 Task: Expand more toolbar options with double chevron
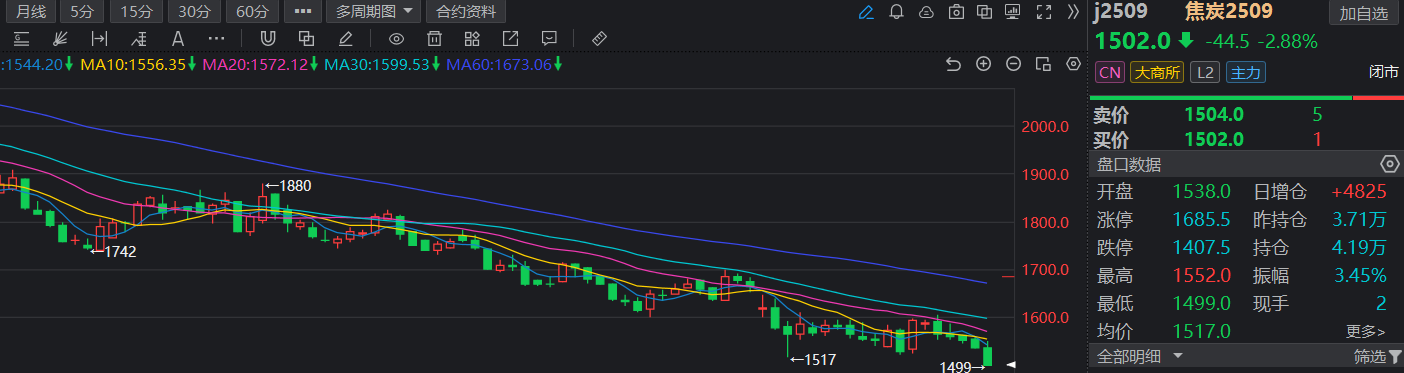click(1073, 13)
